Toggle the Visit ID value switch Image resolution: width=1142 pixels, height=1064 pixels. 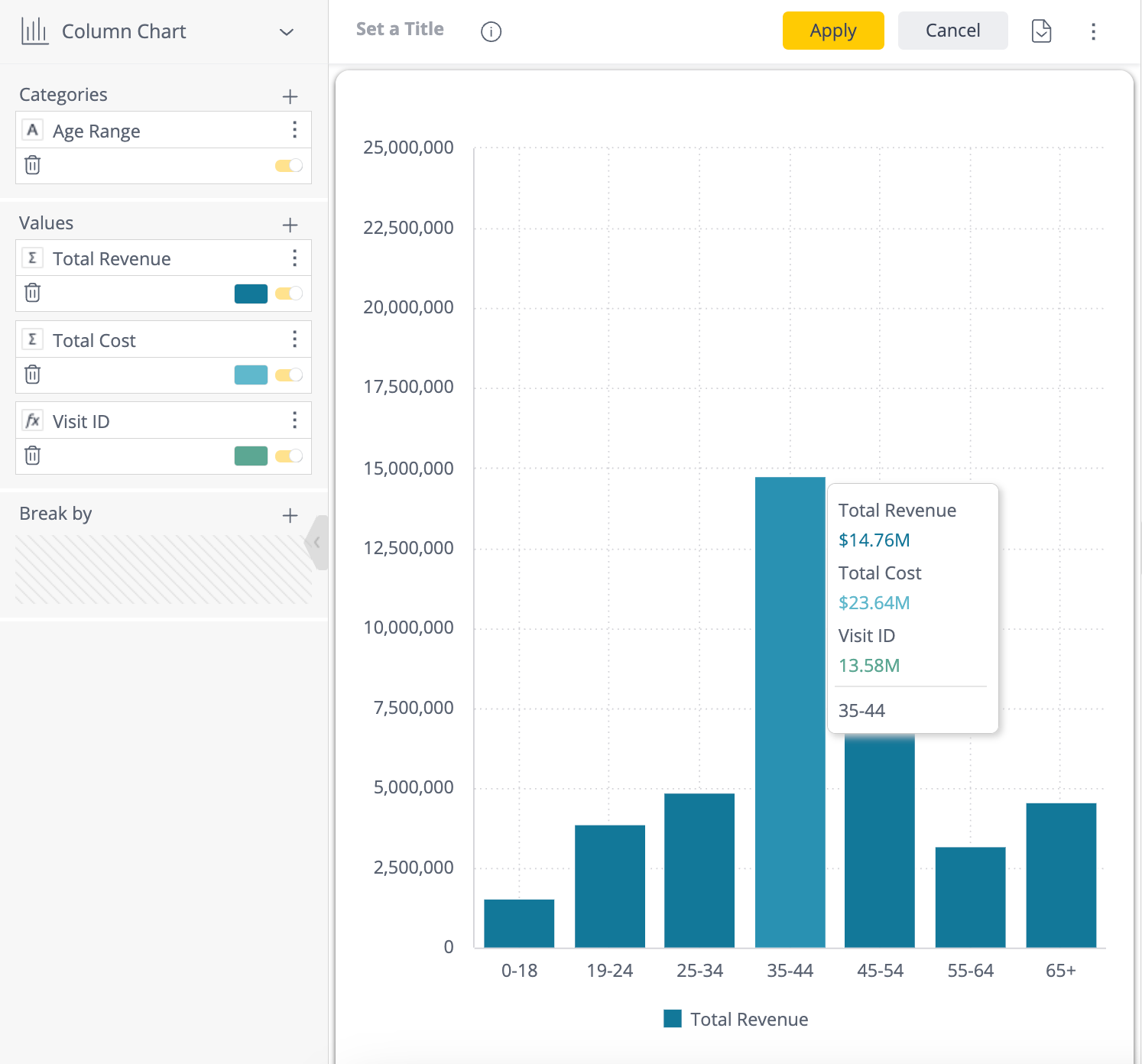[289, 456]
